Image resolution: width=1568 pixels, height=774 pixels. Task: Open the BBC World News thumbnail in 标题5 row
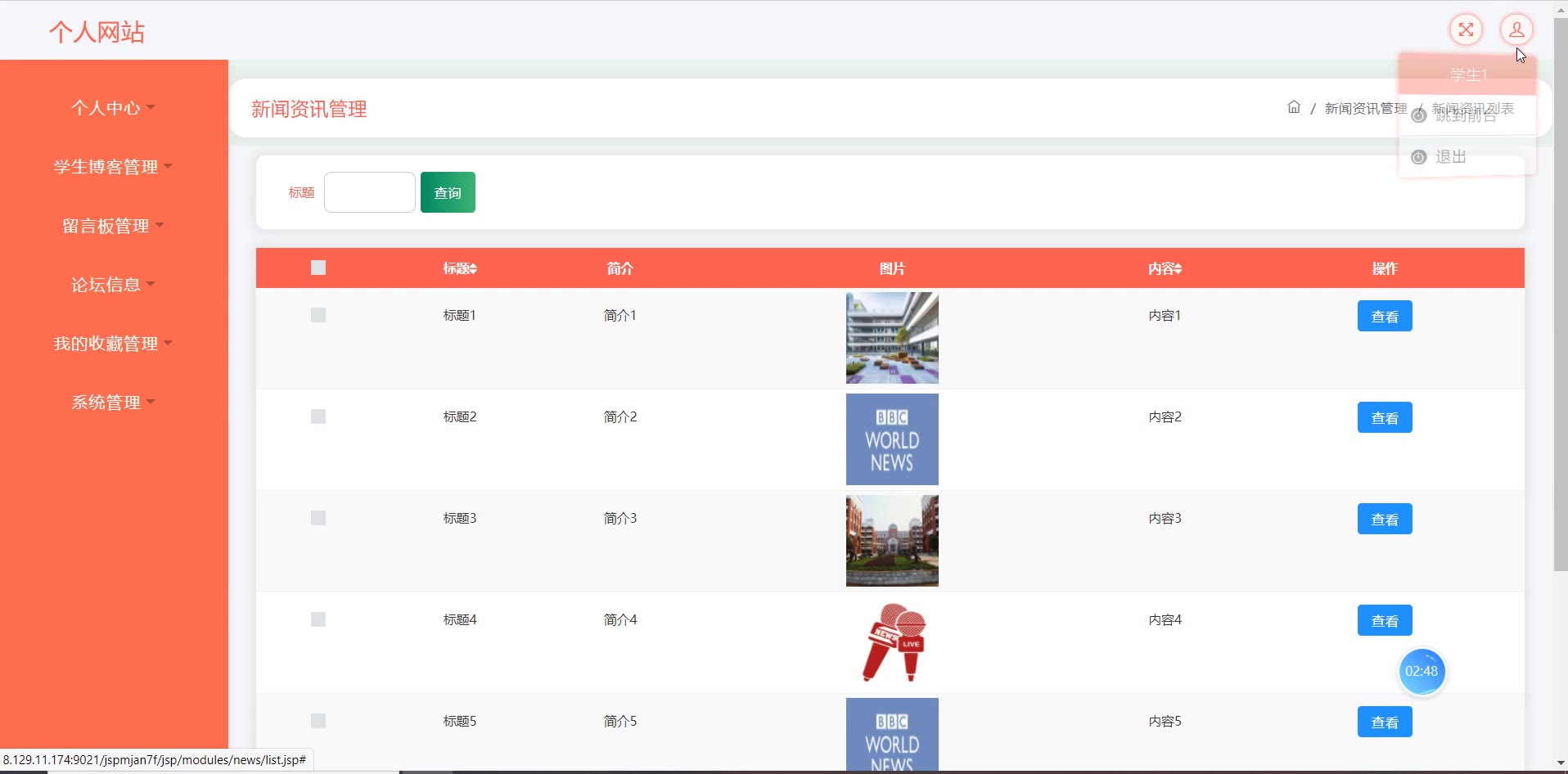[x=892, y=733]
